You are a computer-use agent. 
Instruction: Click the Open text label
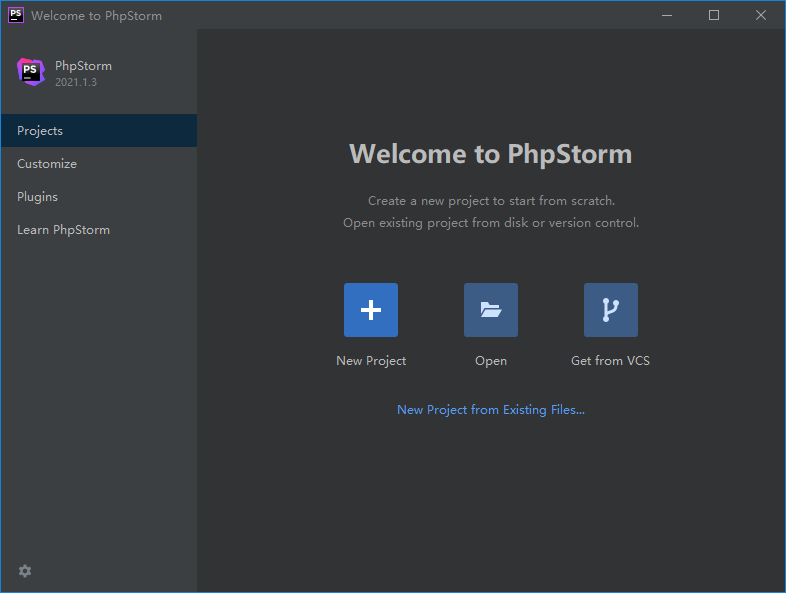[x=491, y=361]
